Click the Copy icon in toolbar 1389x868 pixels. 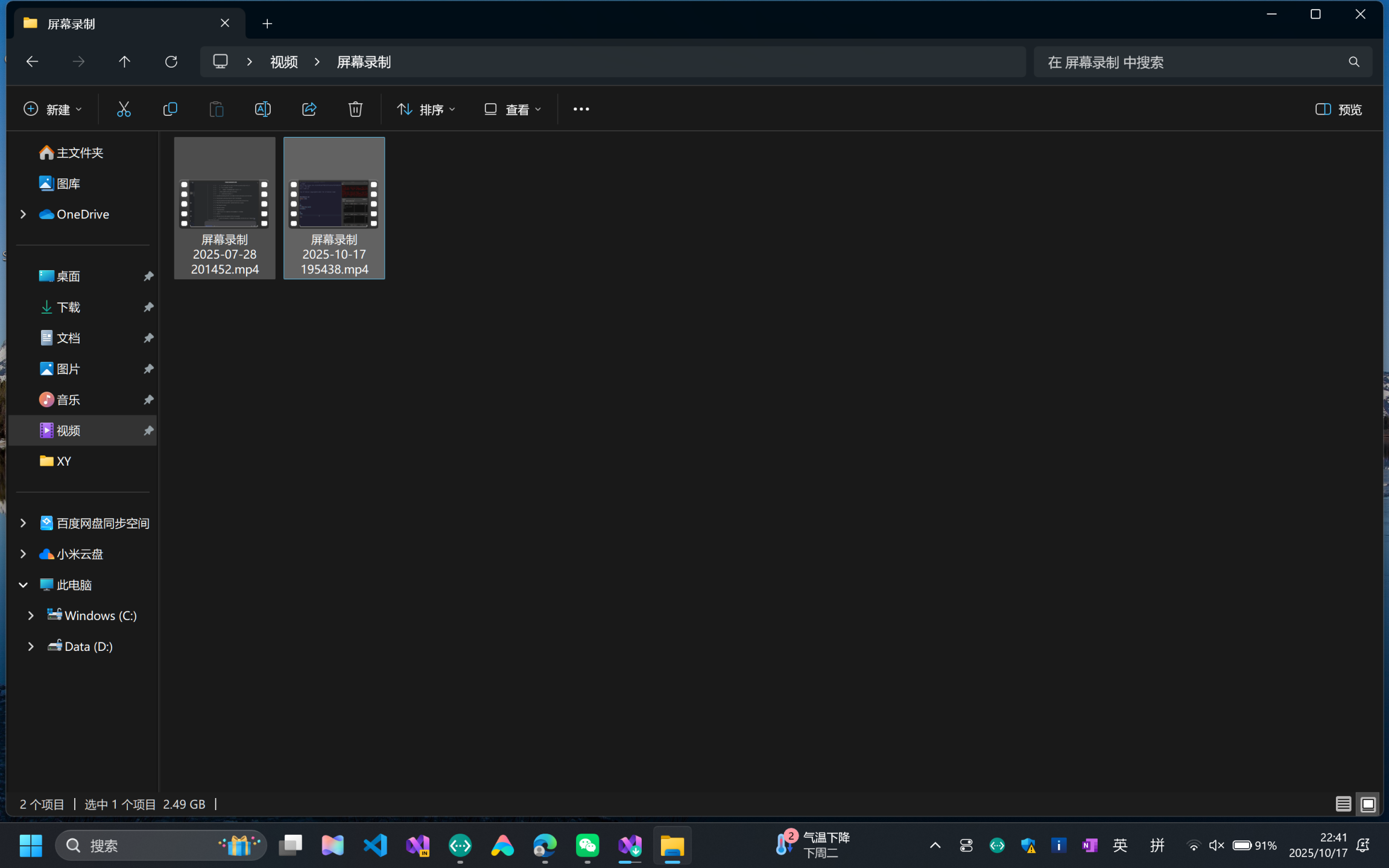coord(170,109)
